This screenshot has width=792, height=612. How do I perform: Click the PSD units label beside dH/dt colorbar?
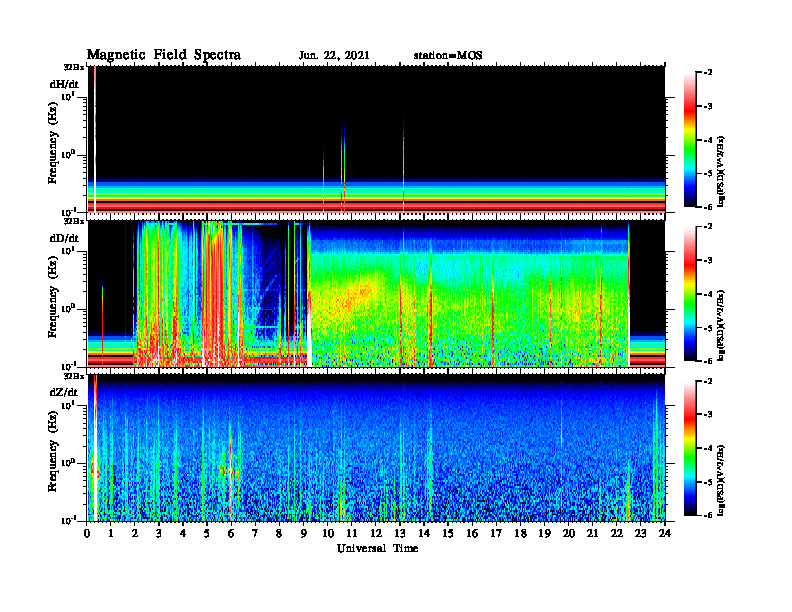click(720, 171)
